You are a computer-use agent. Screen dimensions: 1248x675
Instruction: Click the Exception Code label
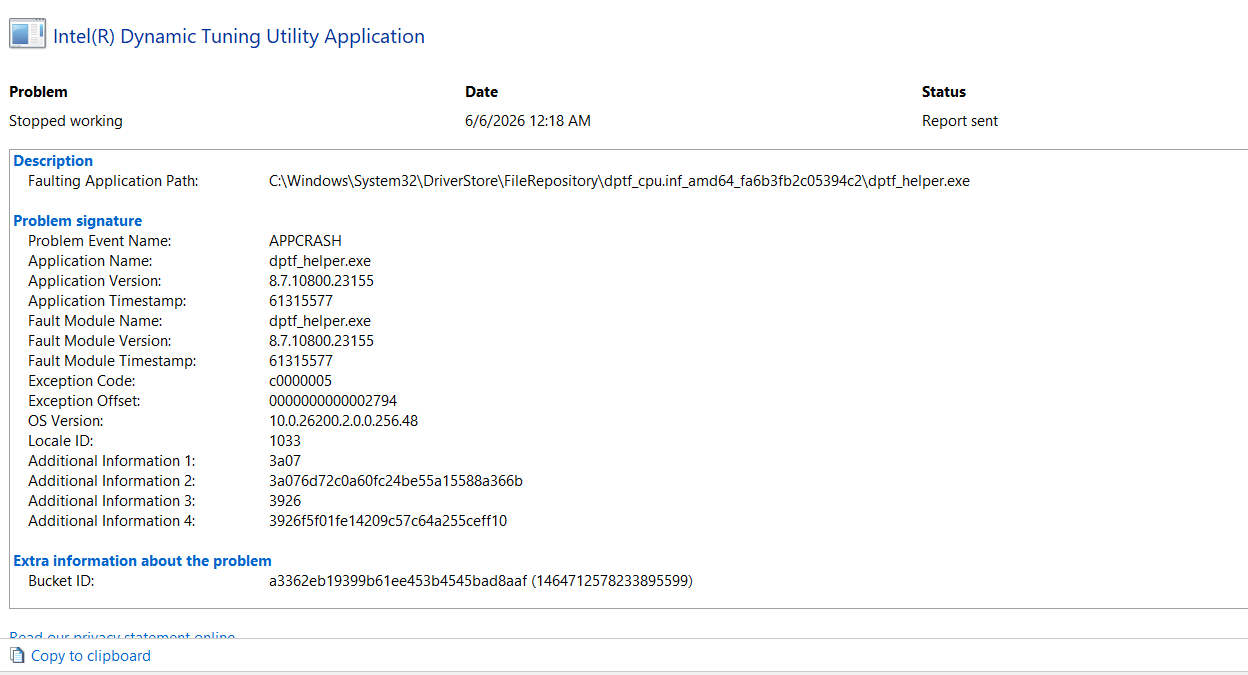[81, 381]
